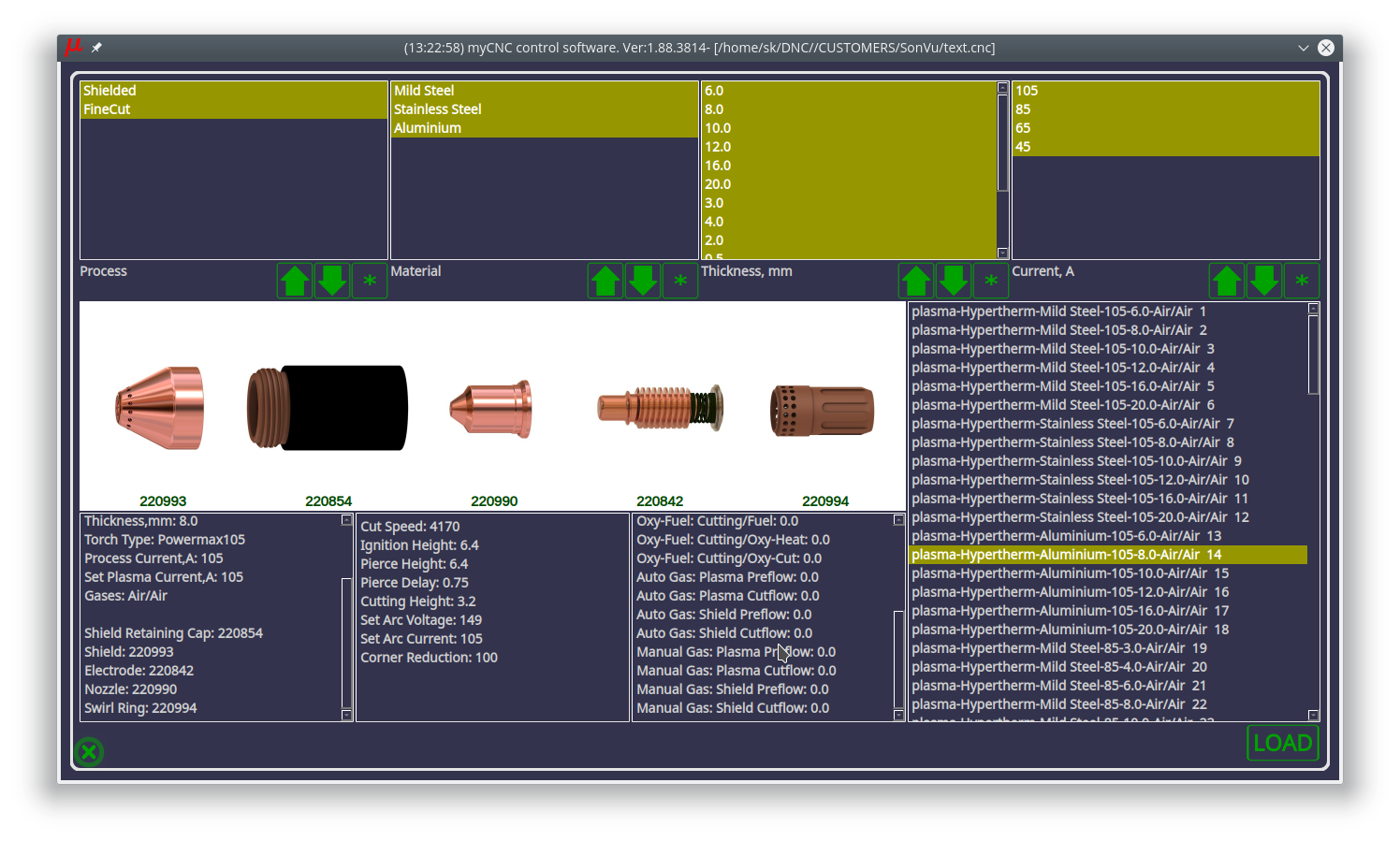Screen dimensions: 1400x841
Task: Click the pin icon in title bar
Action: tap(96, 48)
